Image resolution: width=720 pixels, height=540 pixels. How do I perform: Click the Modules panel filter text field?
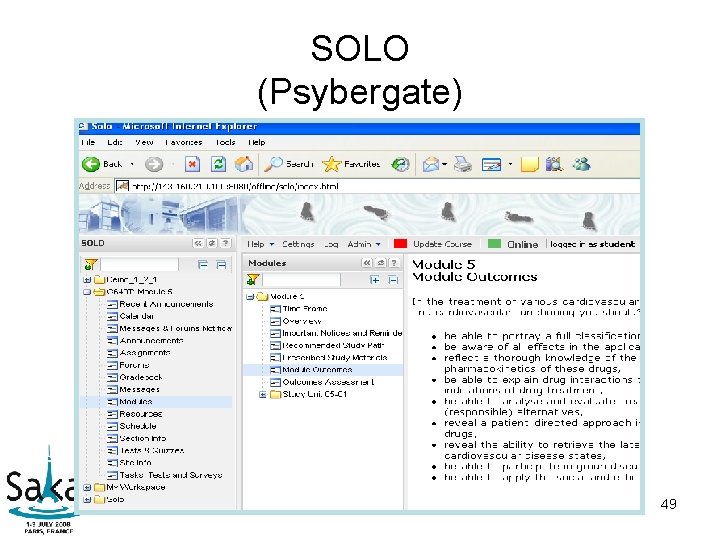pyautogui.click(x=301, y=279)
